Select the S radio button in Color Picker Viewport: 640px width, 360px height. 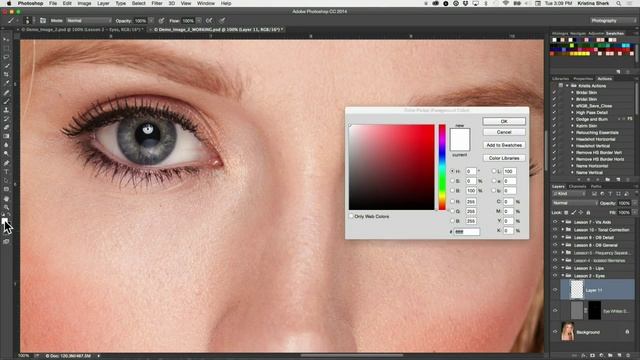(452, 181)
